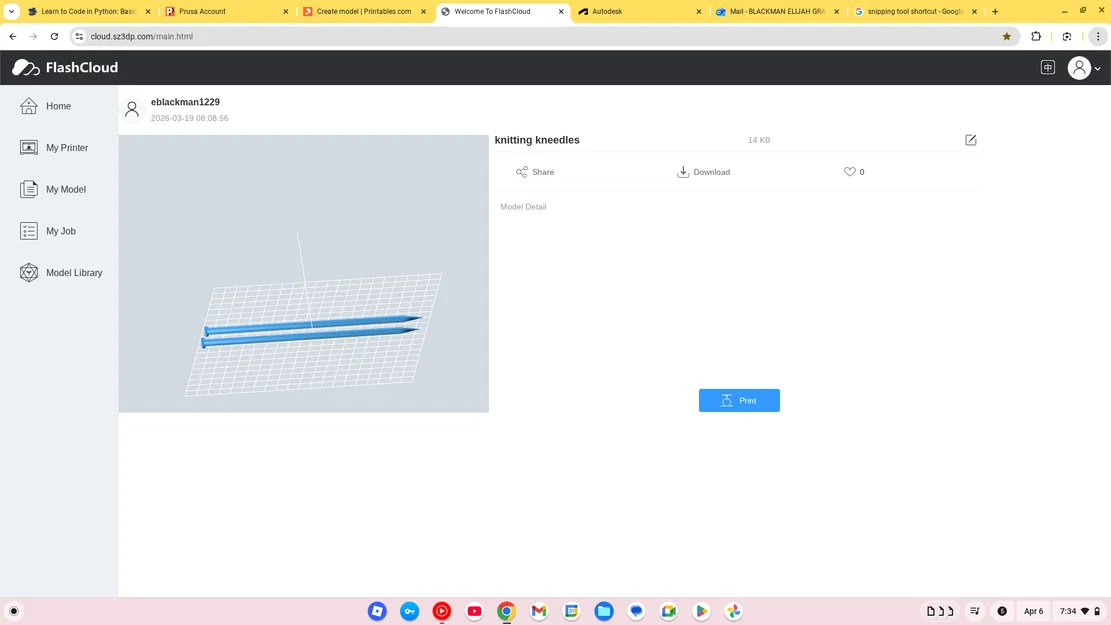This screenshot has width=1111, height=625.
Task: Open YouTube from the shelf
Action: pos(474,611)
